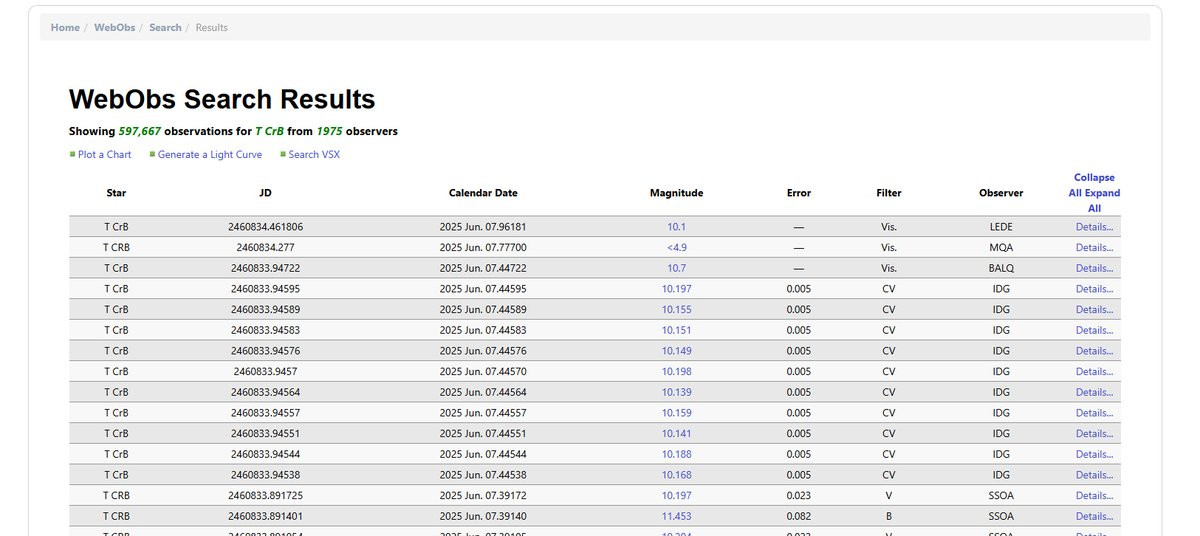Image resolution: width=1200 pixels, height=536 pixels.
Task: Select JD value 2460834.461806
Action: (x=265, y=227)
